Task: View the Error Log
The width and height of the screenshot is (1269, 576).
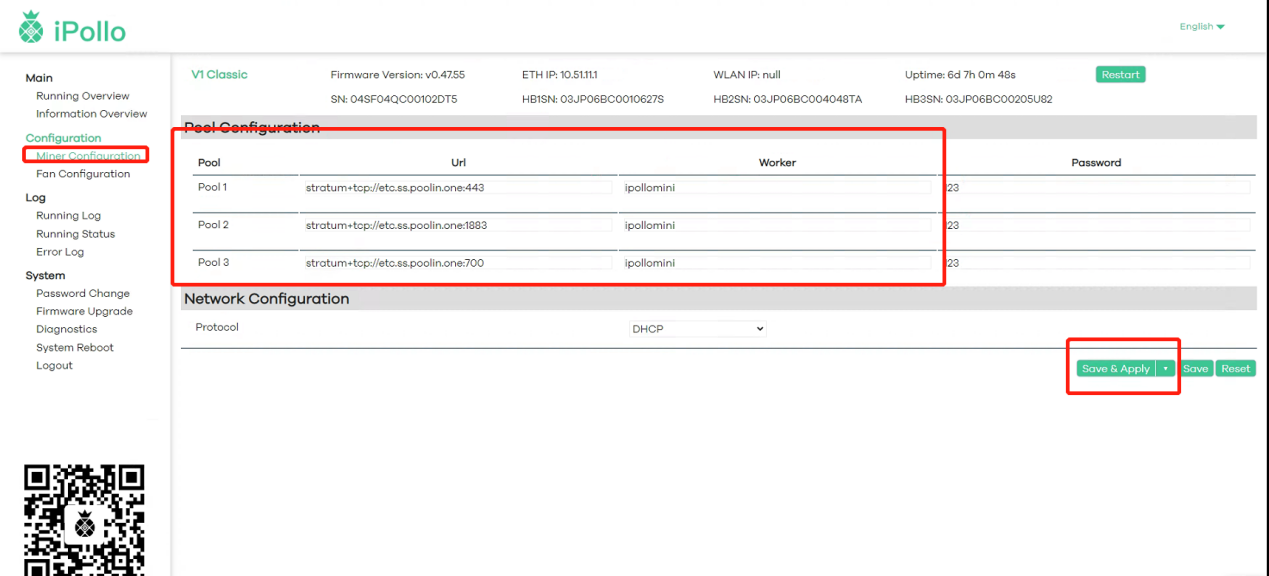Action: [x=60, y=252]
